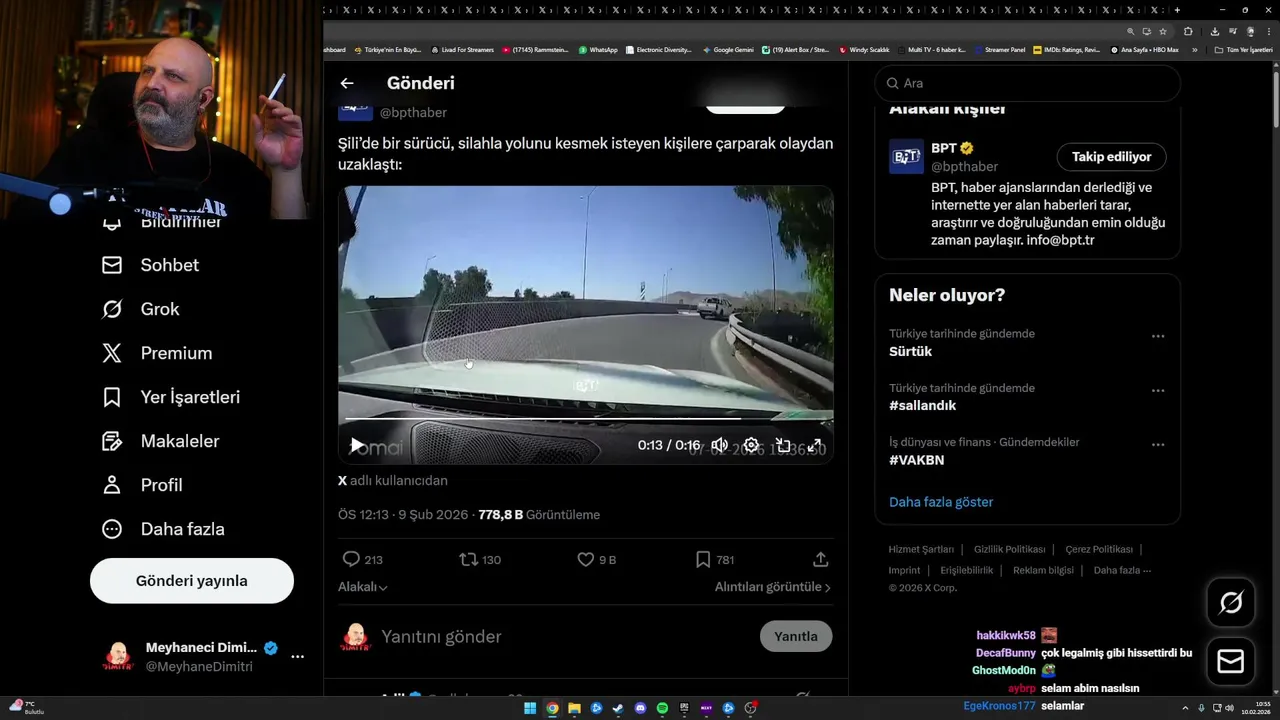Screen dimensions: 1280x720
Task: Open floating Grok button
Action: pyautogui.click(x=1231, y=603)
